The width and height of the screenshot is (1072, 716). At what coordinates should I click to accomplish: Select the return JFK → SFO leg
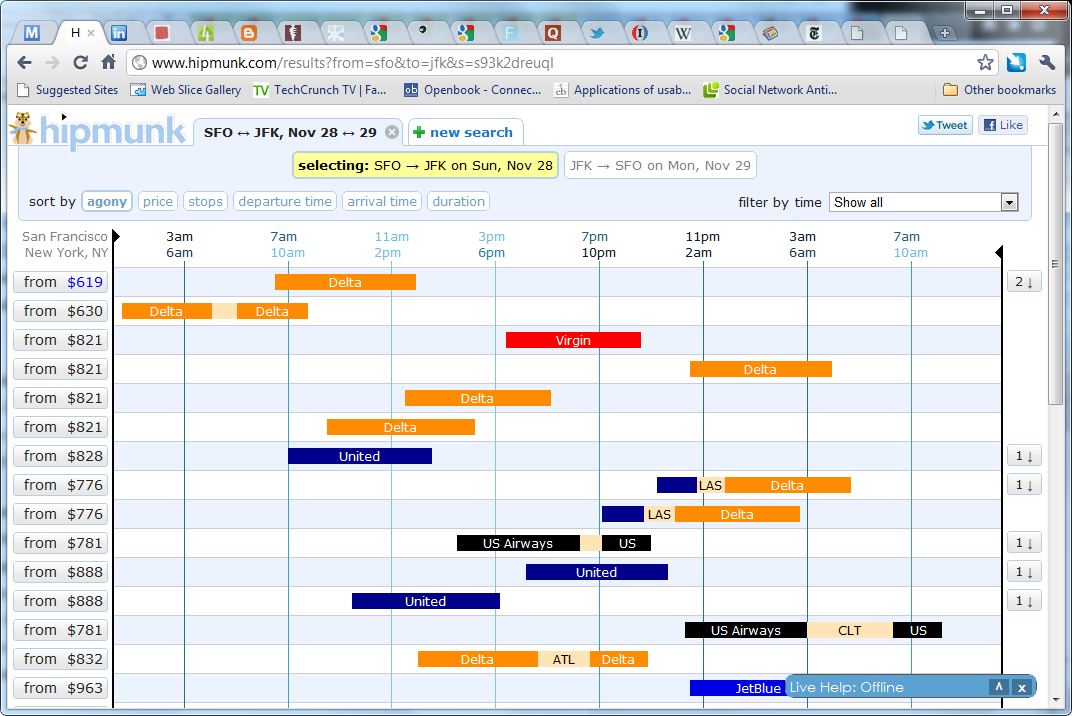[x=660, y=165]
